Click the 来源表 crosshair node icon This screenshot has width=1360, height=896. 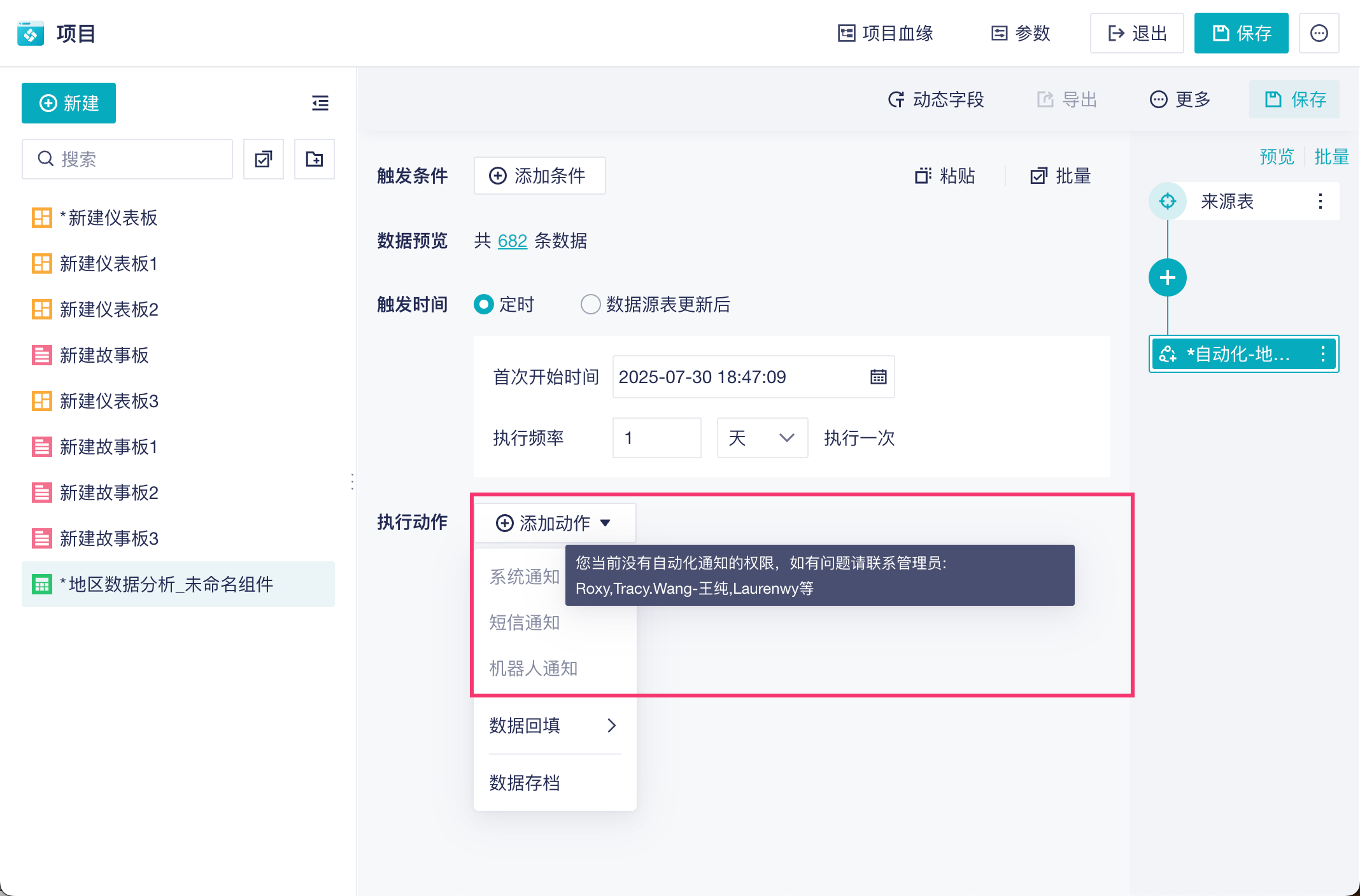pos(1167,201)
